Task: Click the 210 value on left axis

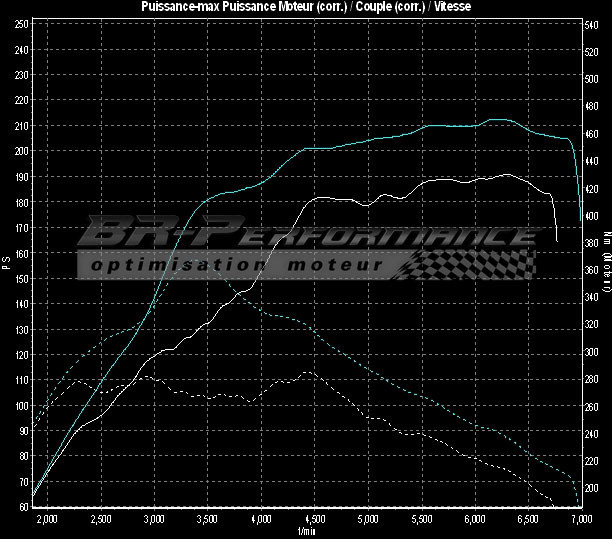Action: click(21, 126)
